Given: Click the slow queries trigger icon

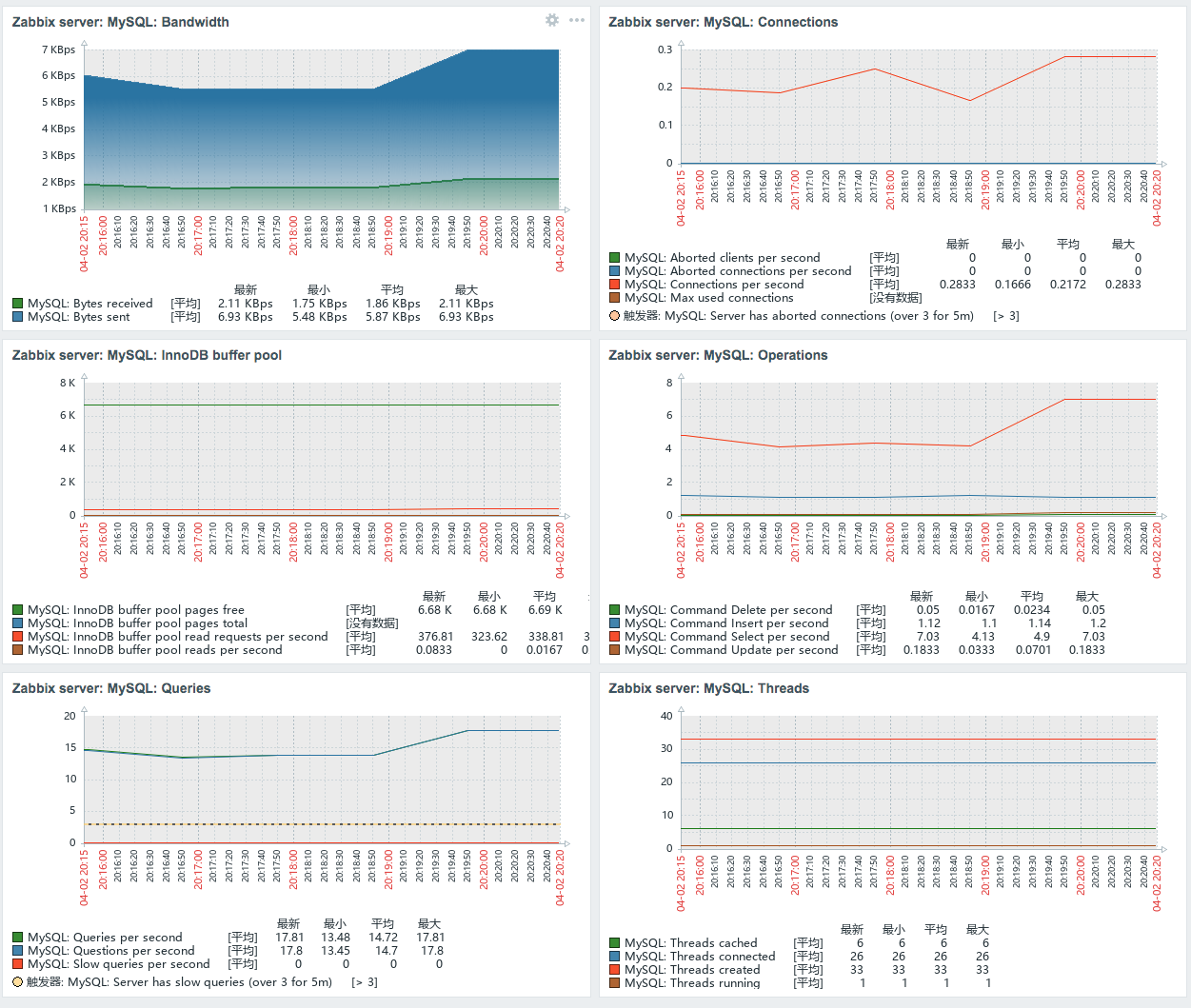Looking at the screenshot, I should [x=18, y=981].
